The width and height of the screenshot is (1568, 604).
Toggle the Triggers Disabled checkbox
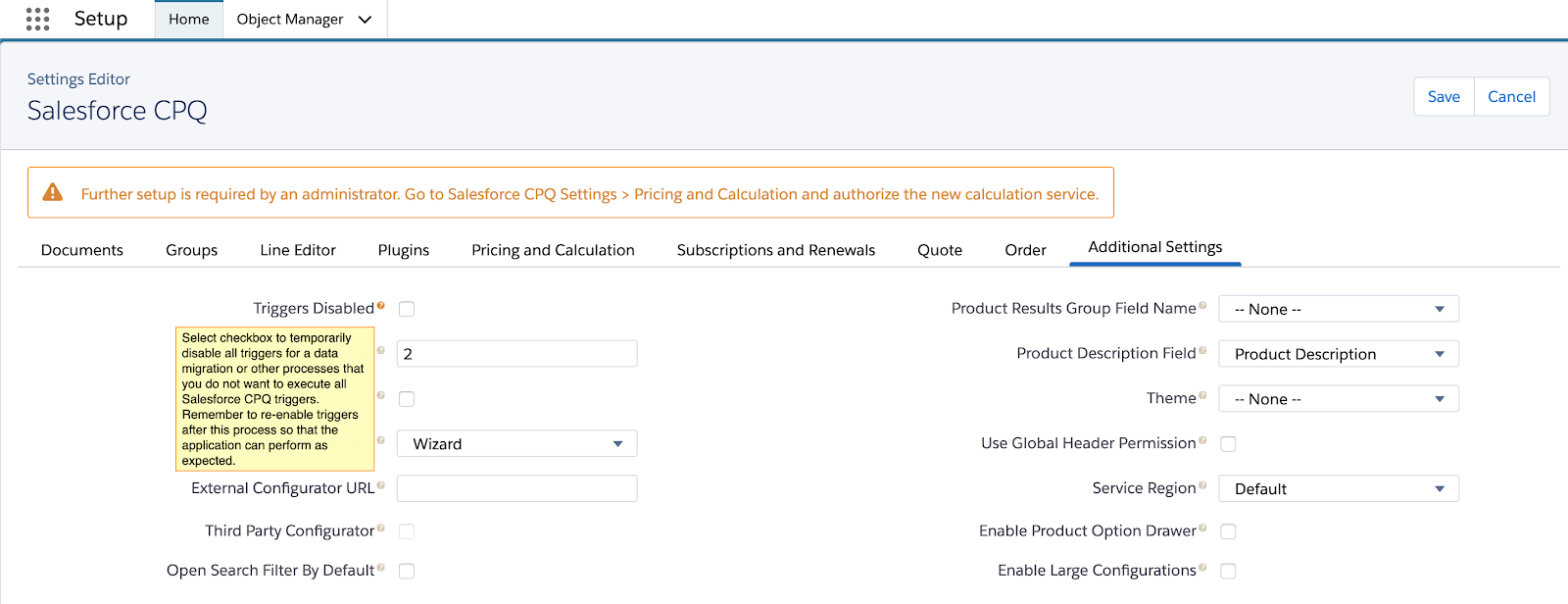pyautogui.click(x=407, y=309)
